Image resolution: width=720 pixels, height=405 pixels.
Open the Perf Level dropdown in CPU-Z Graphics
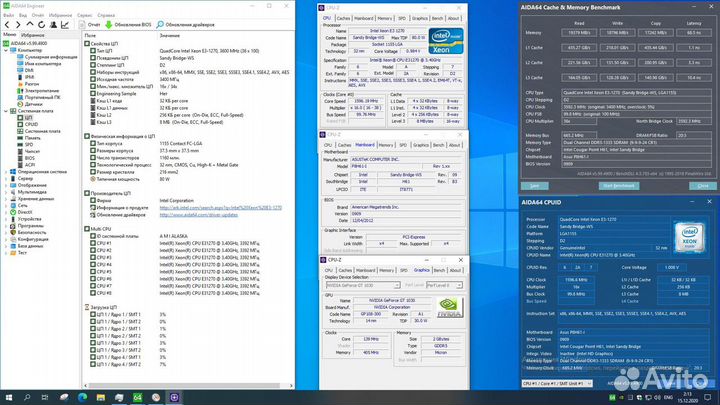point(444,285)
